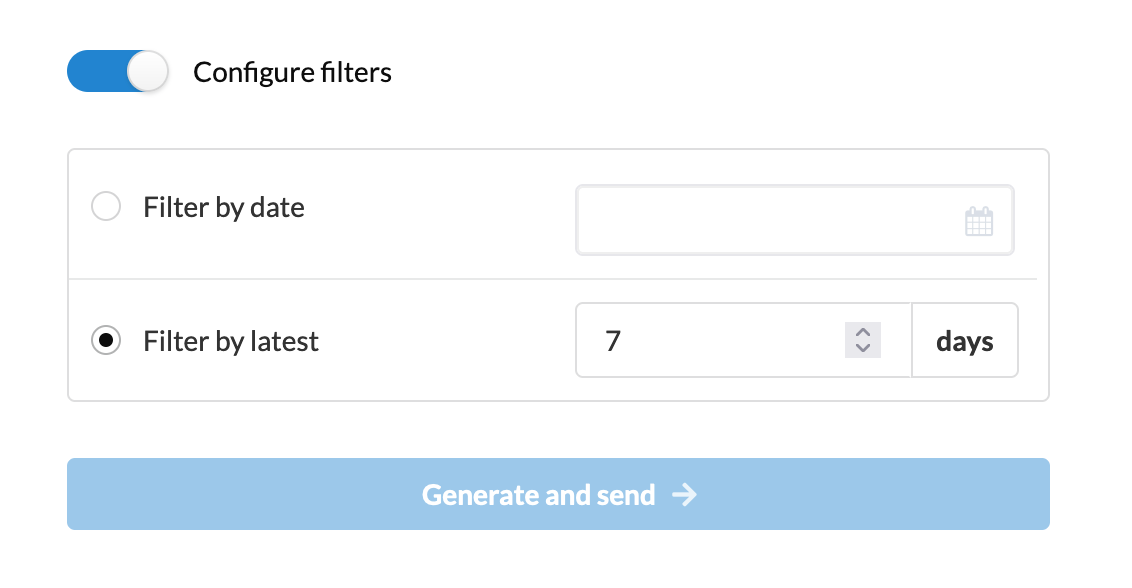Click the Generate and send button
Viewport: 1132px width, 588px height.
558,494
